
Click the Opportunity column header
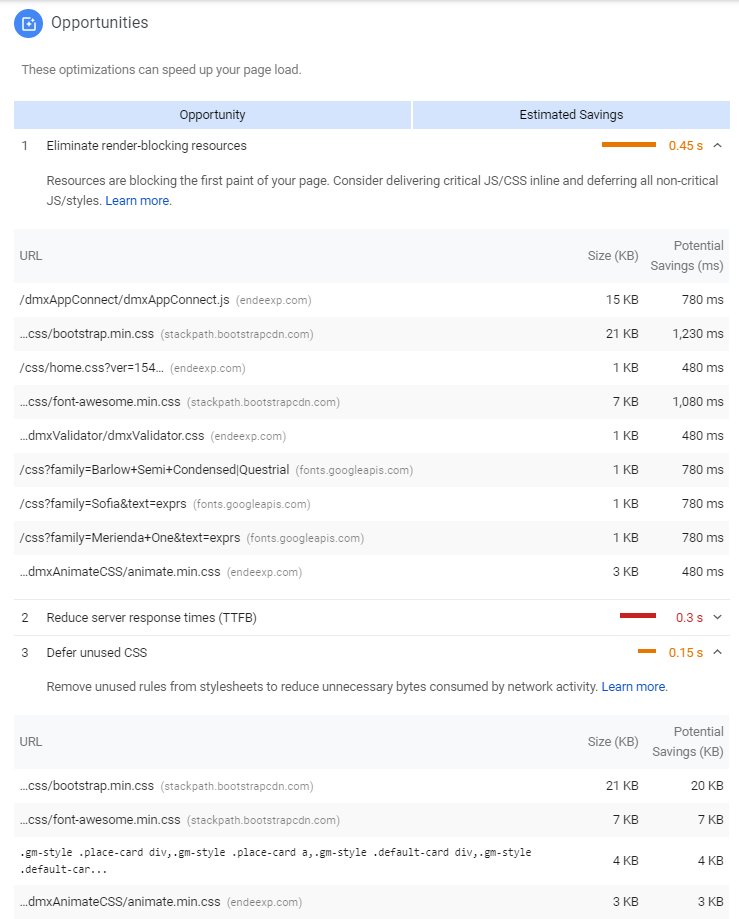212,115
